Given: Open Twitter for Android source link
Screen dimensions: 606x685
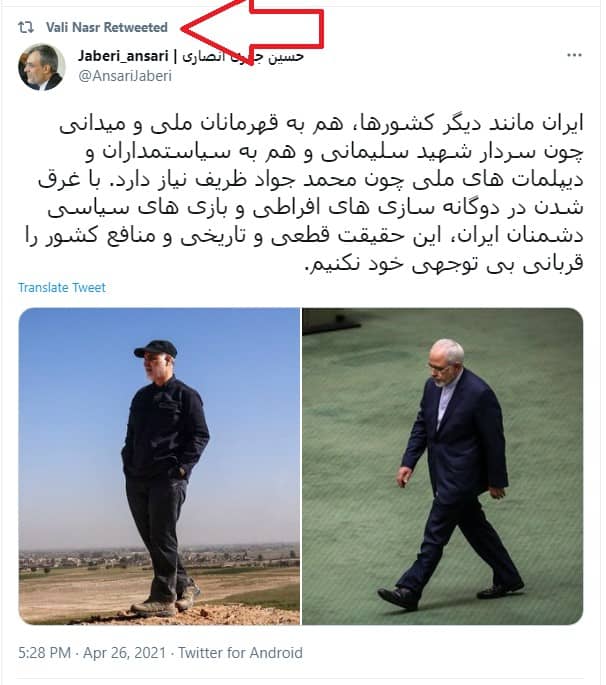Looking at the screenshot, I should tap(240, 653).
